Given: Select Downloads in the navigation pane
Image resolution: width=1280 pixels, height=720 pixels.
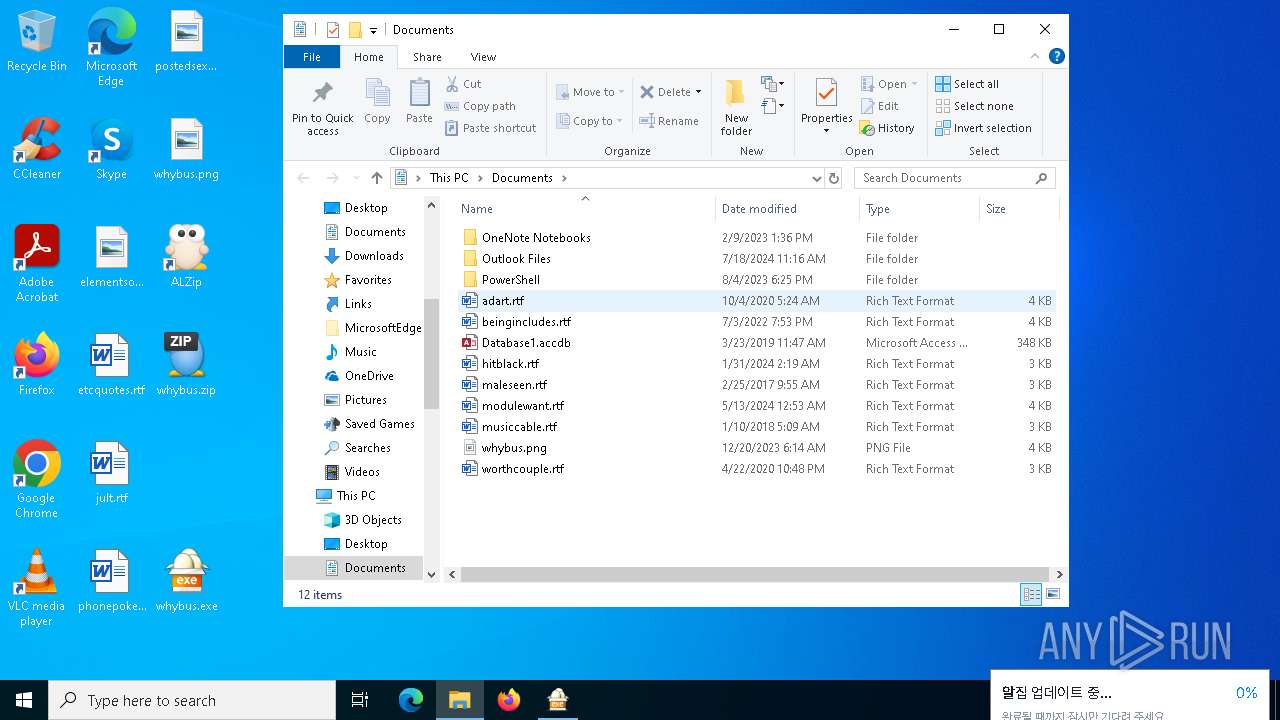Looking at the screenshot, I should (x=374, y=256).
